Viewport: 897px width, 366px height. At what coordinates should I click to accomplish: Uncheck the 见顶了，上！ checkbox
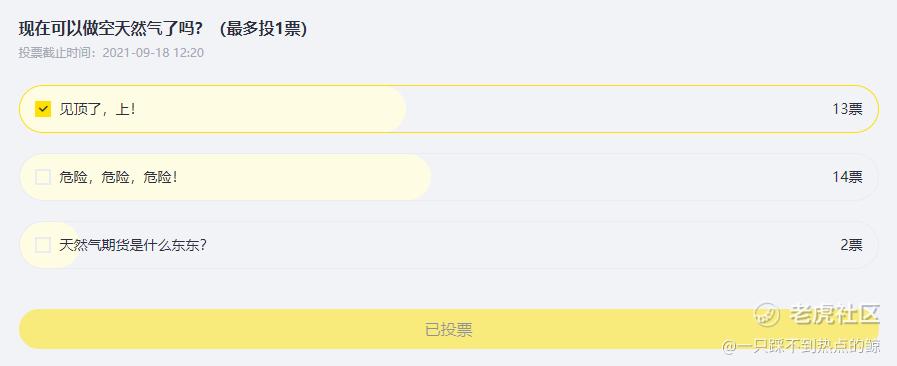pos(43,109)
